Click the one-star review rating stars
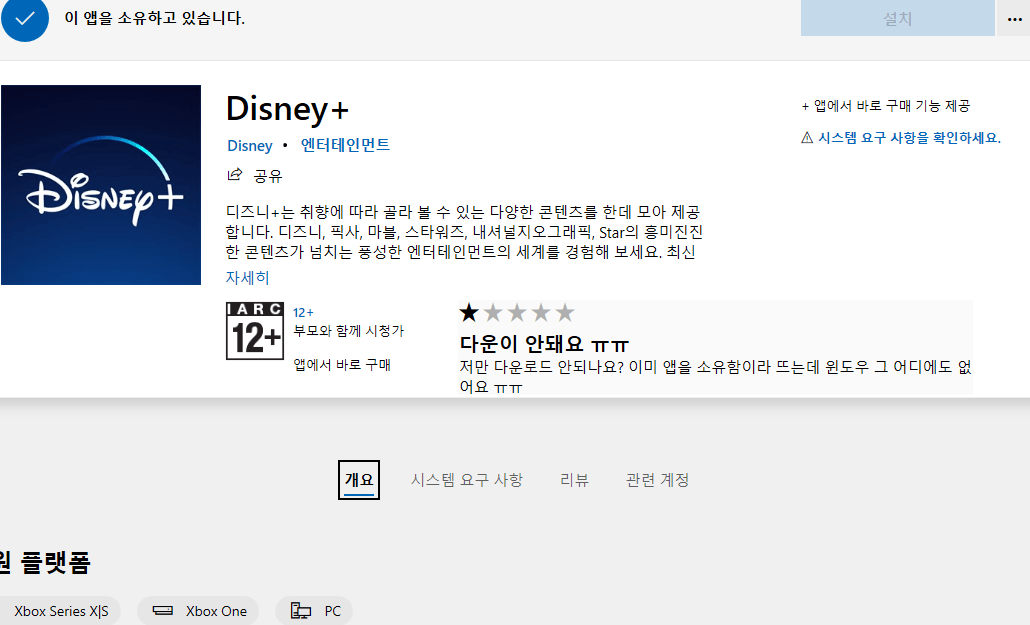This screenshot has height=625, width=1030. pyautogui.click(x=516, y=313)
